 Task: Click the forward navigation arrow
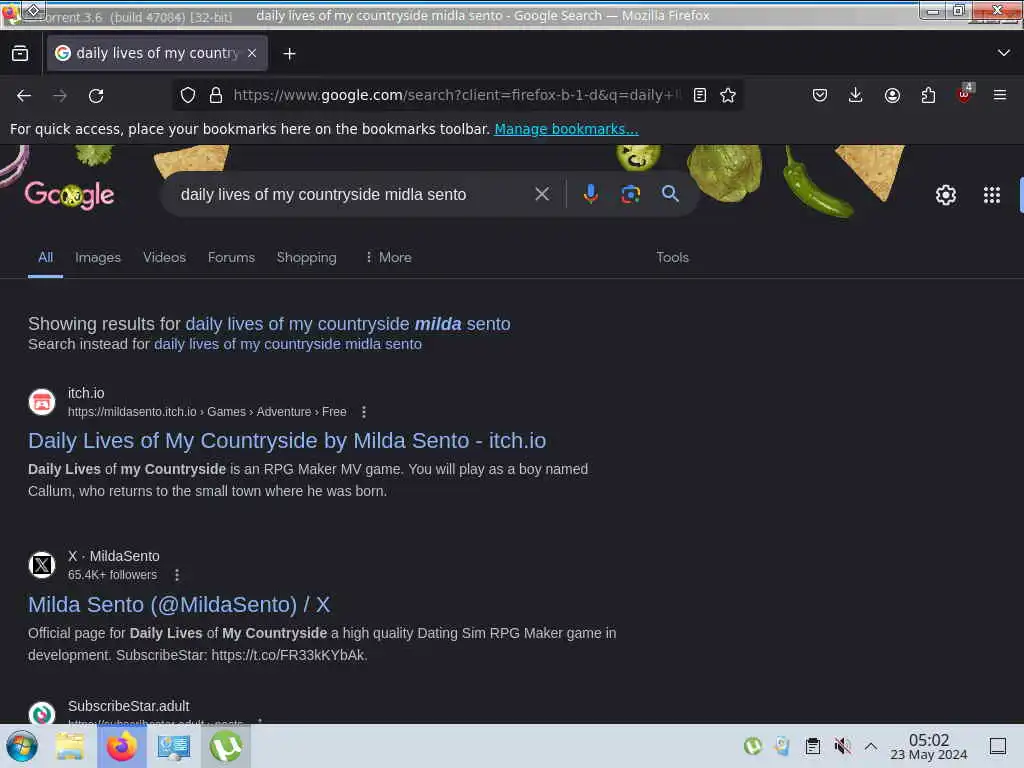60,95
